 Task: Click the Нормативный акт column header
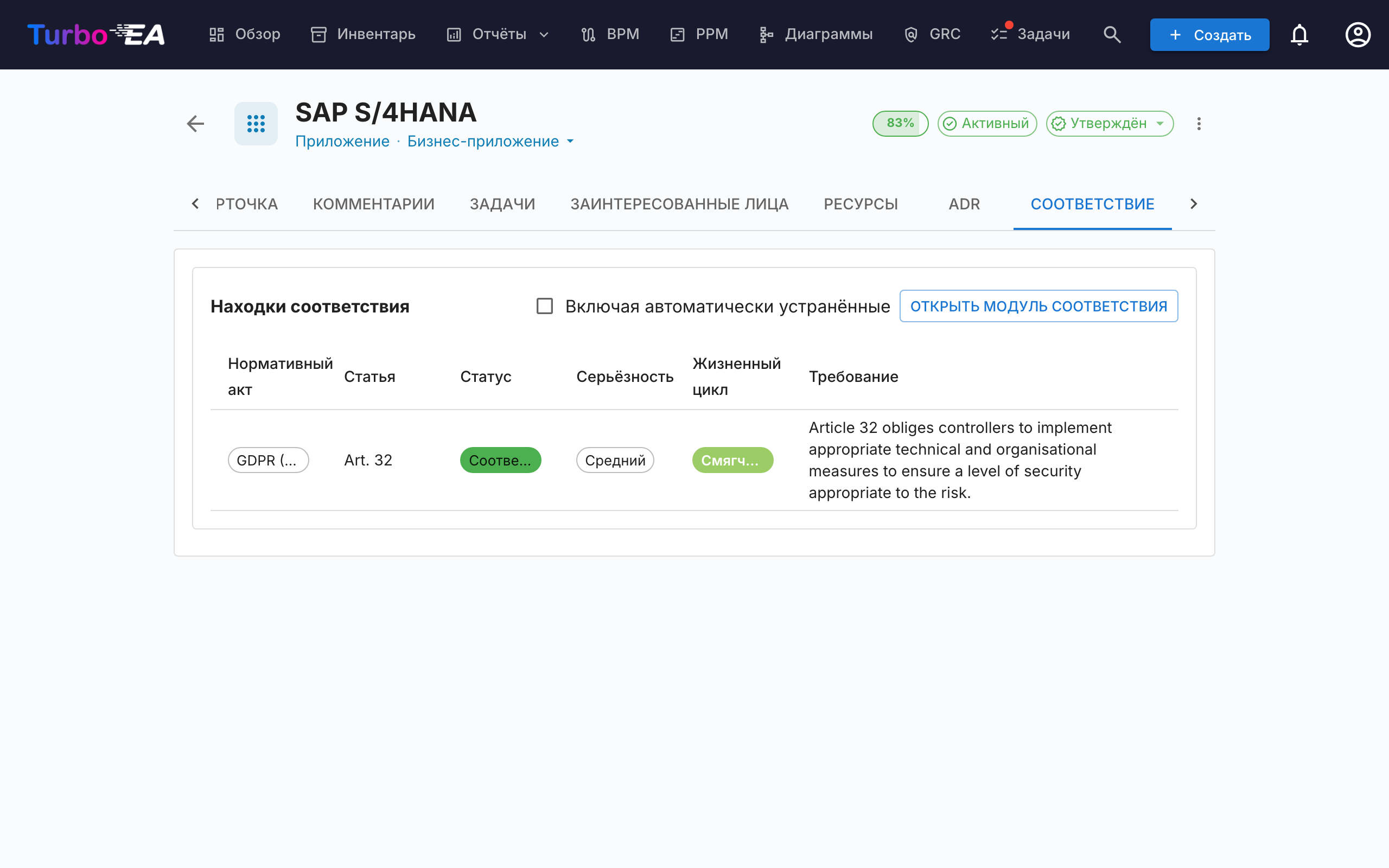tap(280, 376)
